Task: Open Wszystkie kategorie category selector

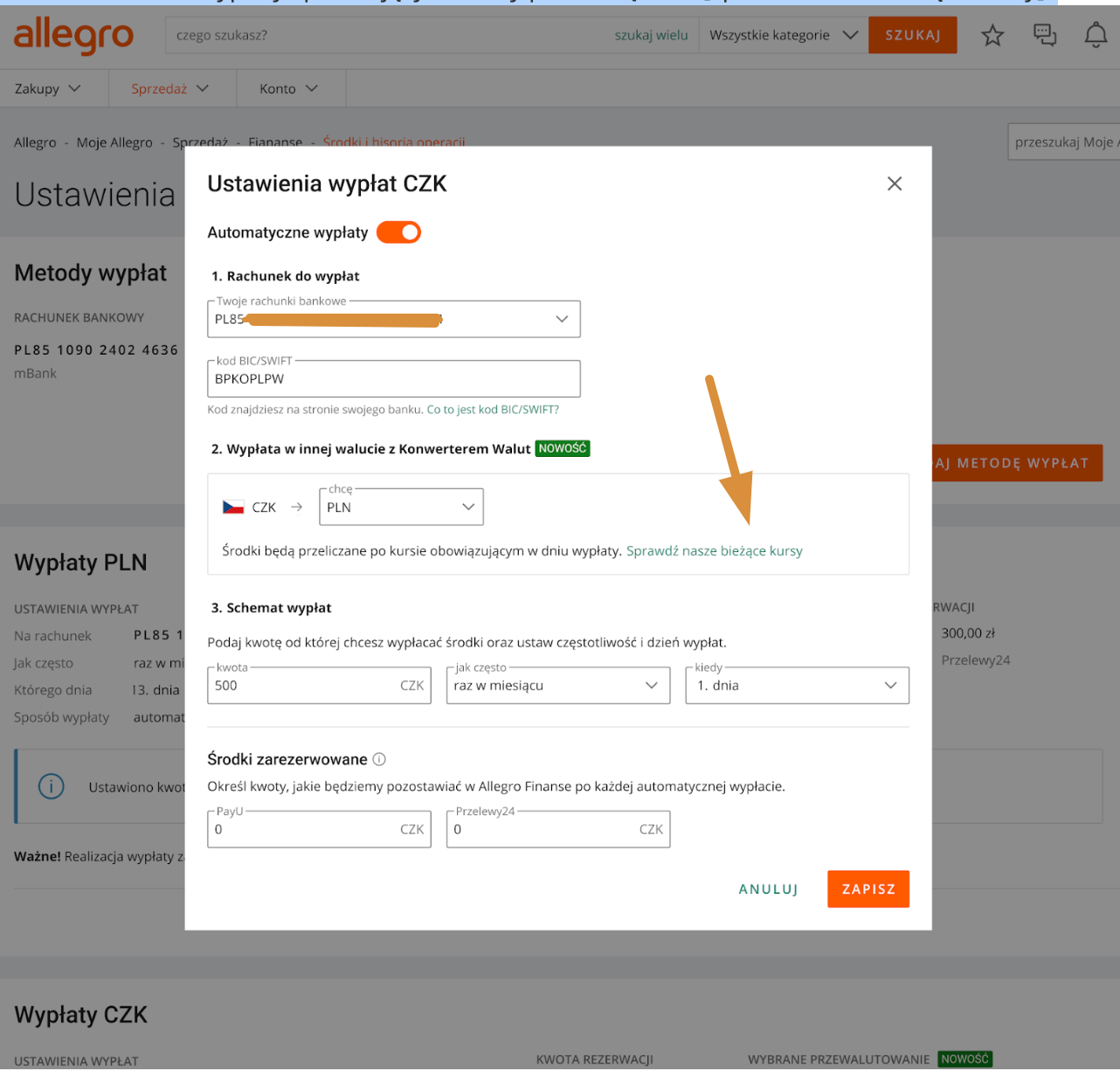Action: click(784, 36)
